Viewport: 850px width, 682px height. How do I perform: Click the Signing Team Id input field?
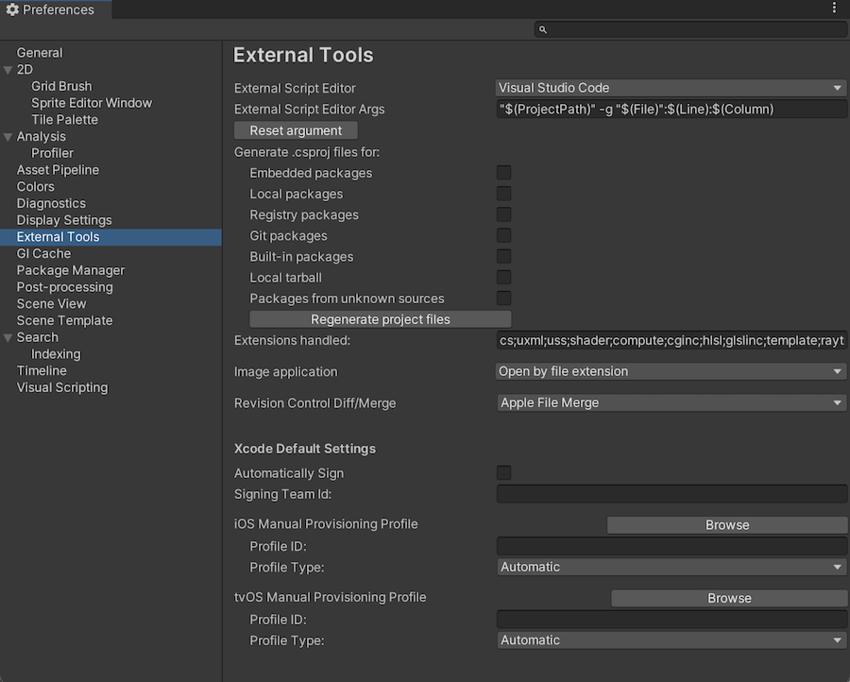(x=670, y=493)
